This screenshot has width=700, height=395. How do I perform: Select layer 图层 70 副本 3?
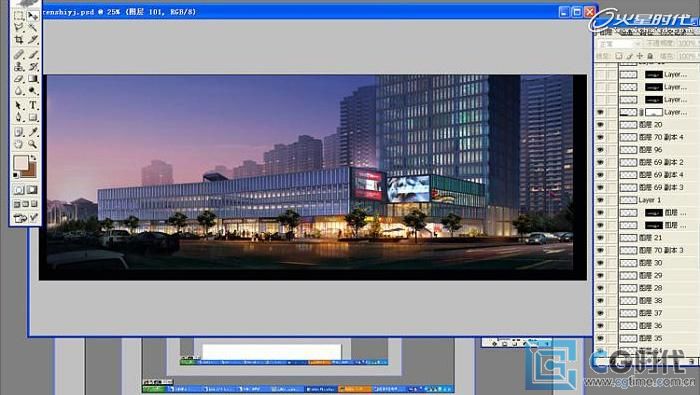tap(658, 250)
